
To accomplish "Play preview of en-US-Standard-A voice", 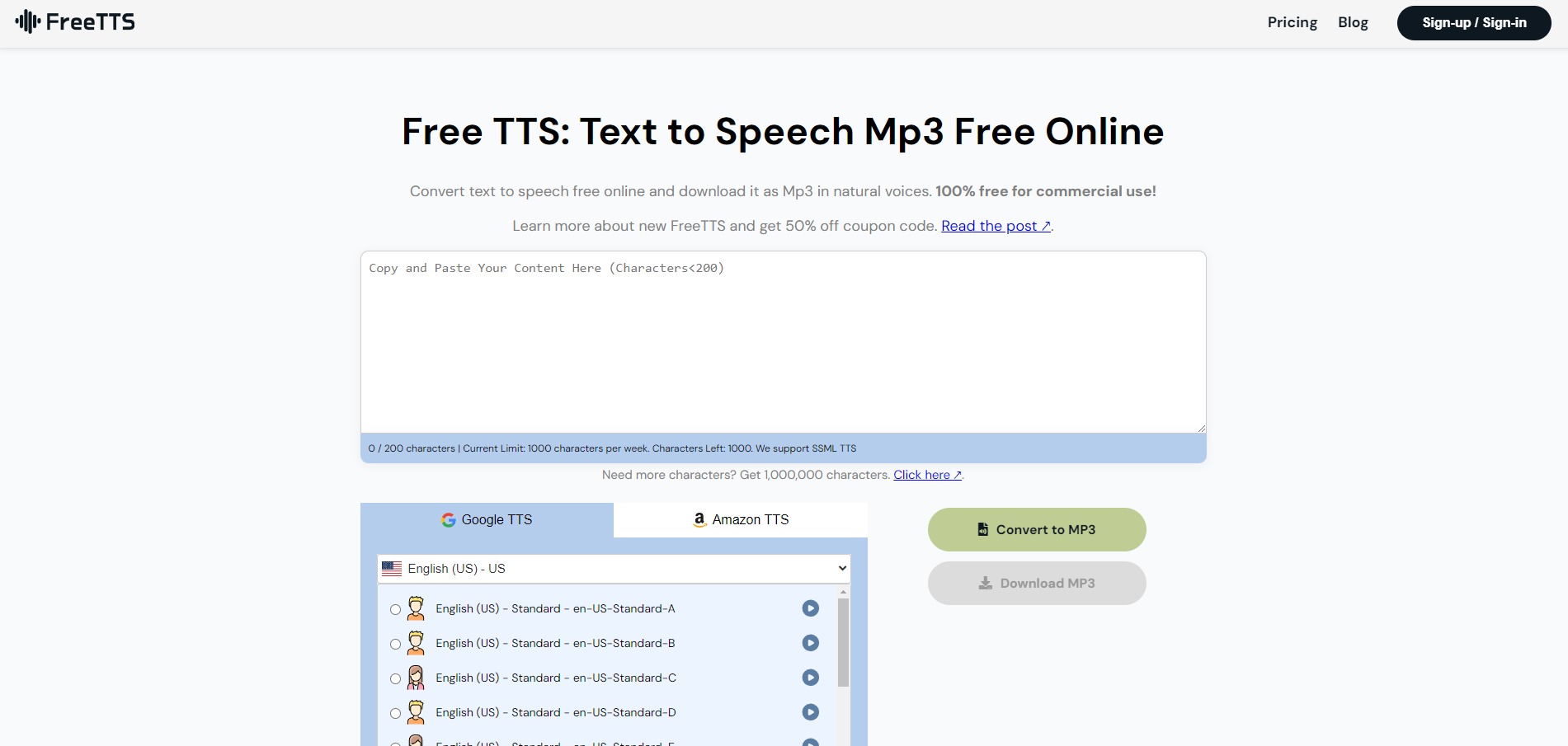I will click(x=811, y=608).
